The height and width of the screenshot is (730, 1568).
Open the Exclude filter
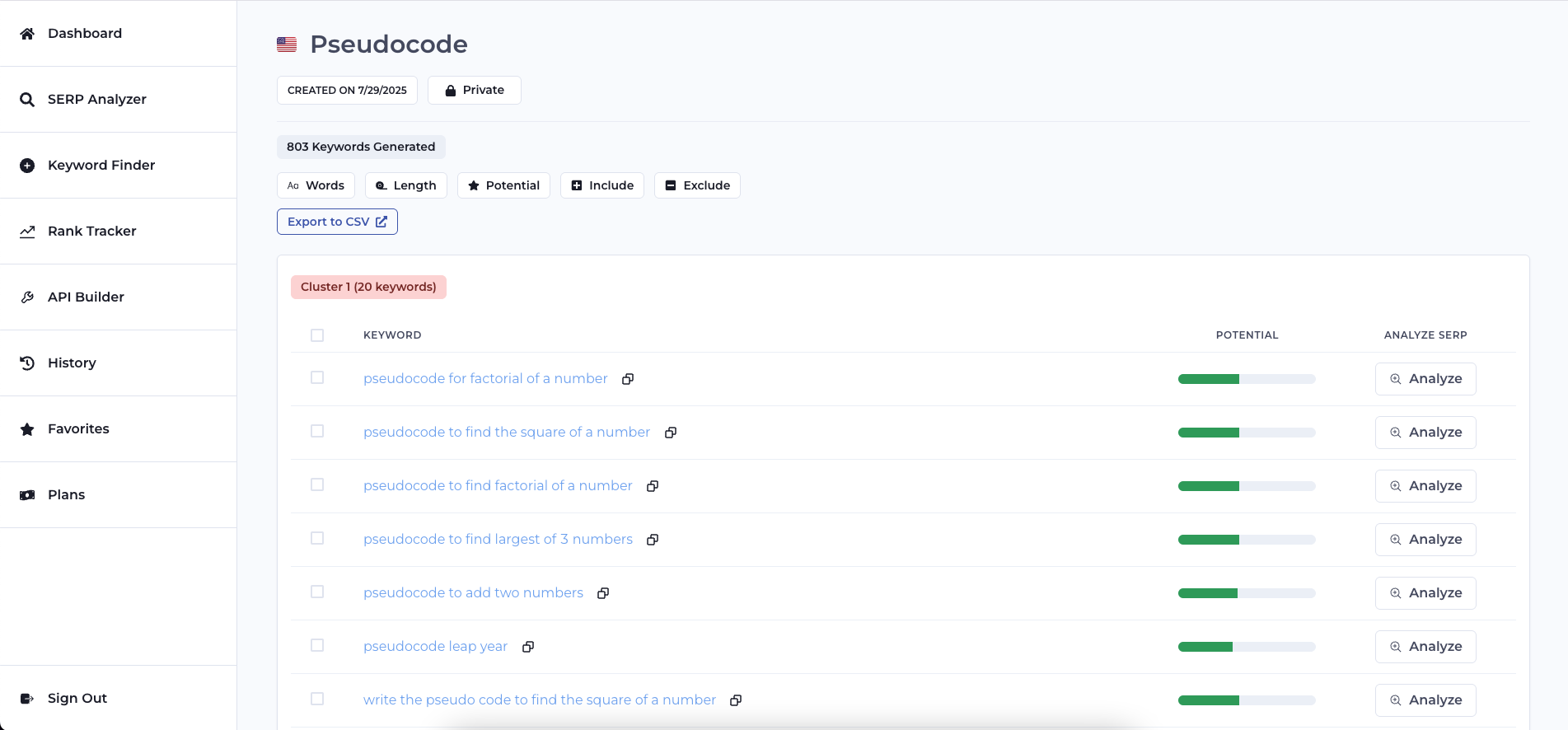tap(697, 185)
